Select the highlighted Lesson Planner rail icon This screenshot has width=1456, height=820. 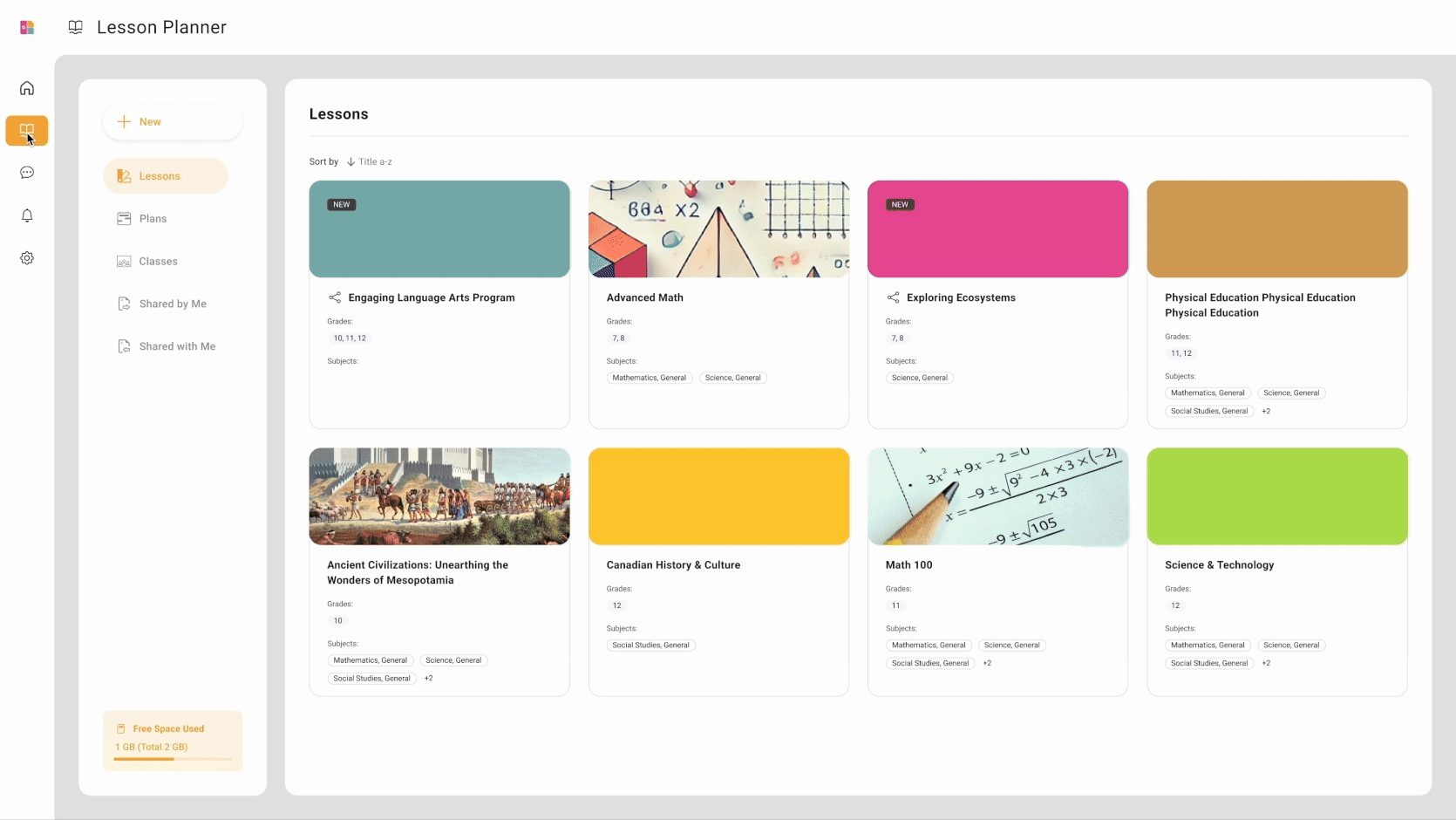click(x=27, y=131)
